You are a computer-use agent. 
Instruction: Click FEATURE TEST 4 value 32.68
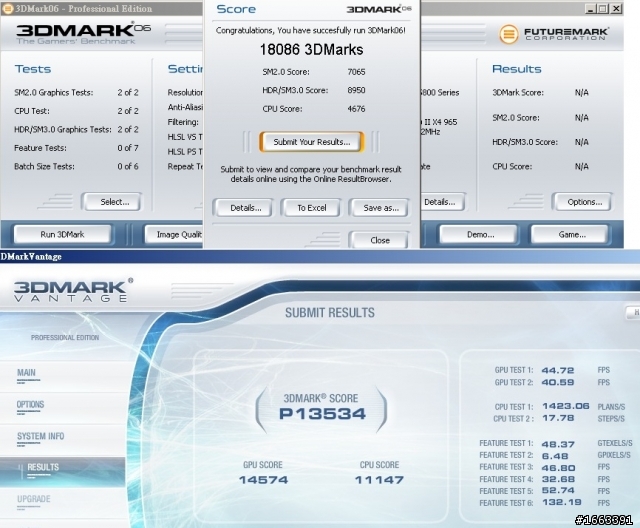click(558, 479)
